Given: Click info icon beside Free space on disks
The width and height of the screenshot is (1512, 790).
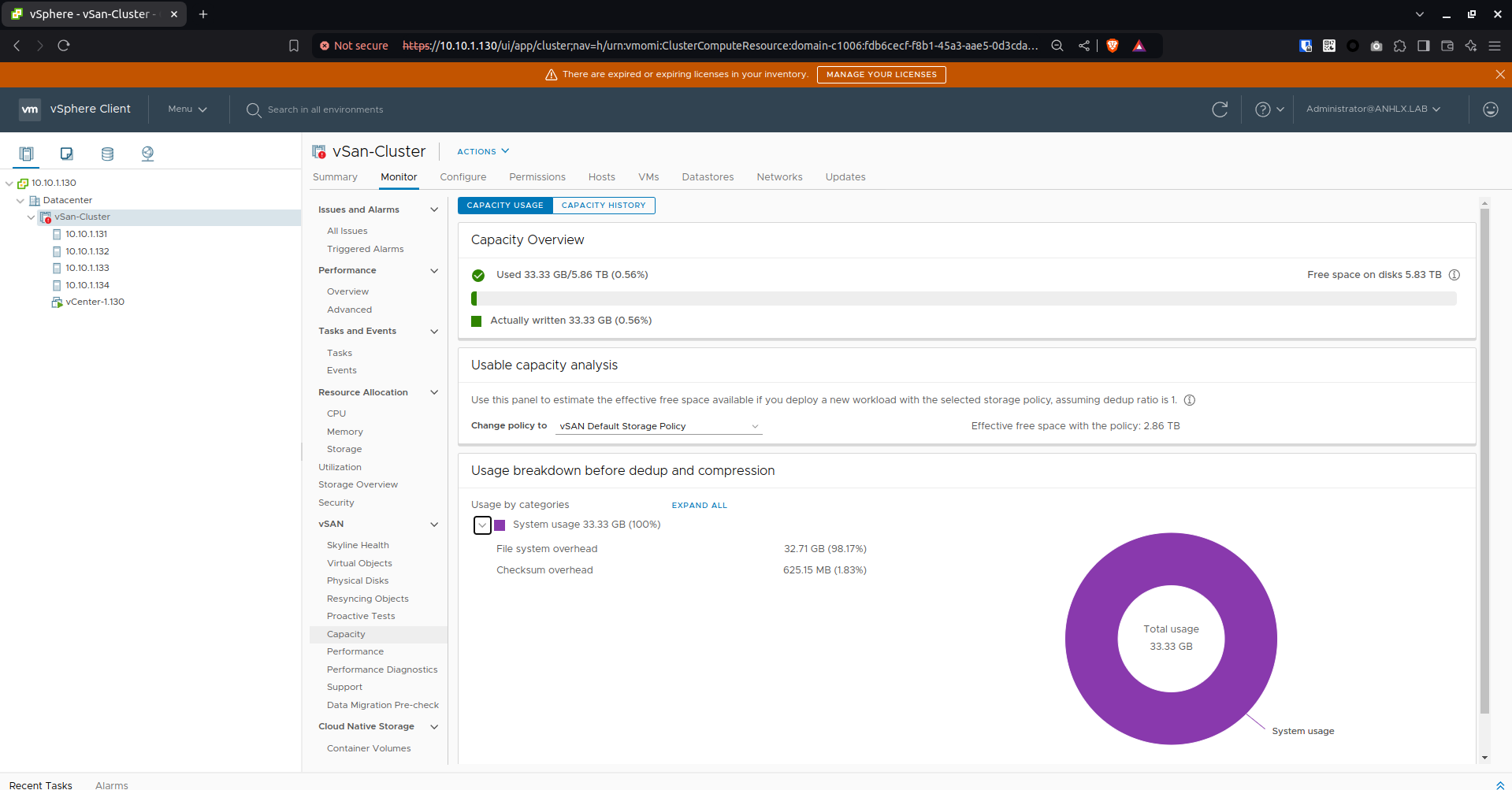Looking at the screenshot, I should click(x=1454, y=275).
